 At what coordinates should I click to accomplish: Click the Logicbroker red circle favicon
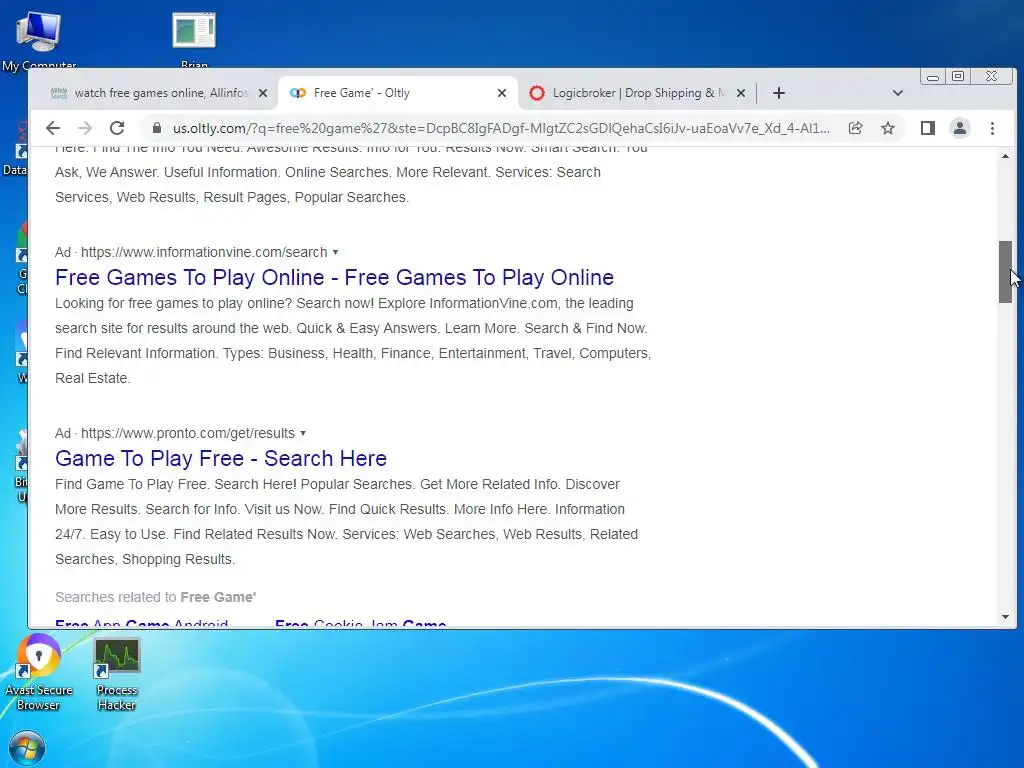click(x=537, y=93)
